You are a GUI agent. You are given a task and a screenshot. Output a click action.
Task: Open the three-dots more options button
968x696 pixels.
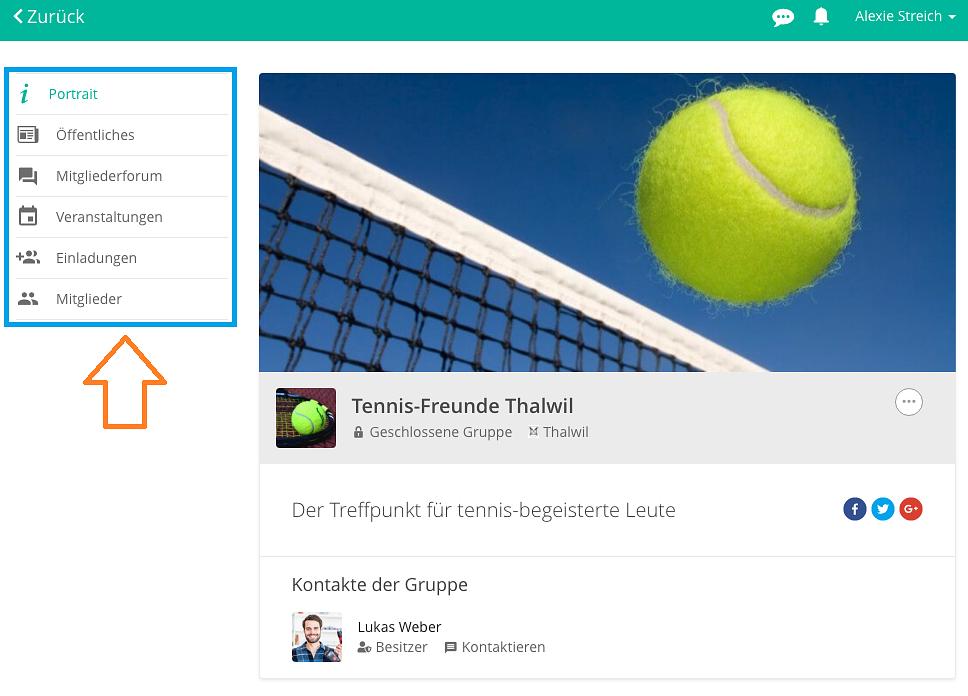coord(909,402)
